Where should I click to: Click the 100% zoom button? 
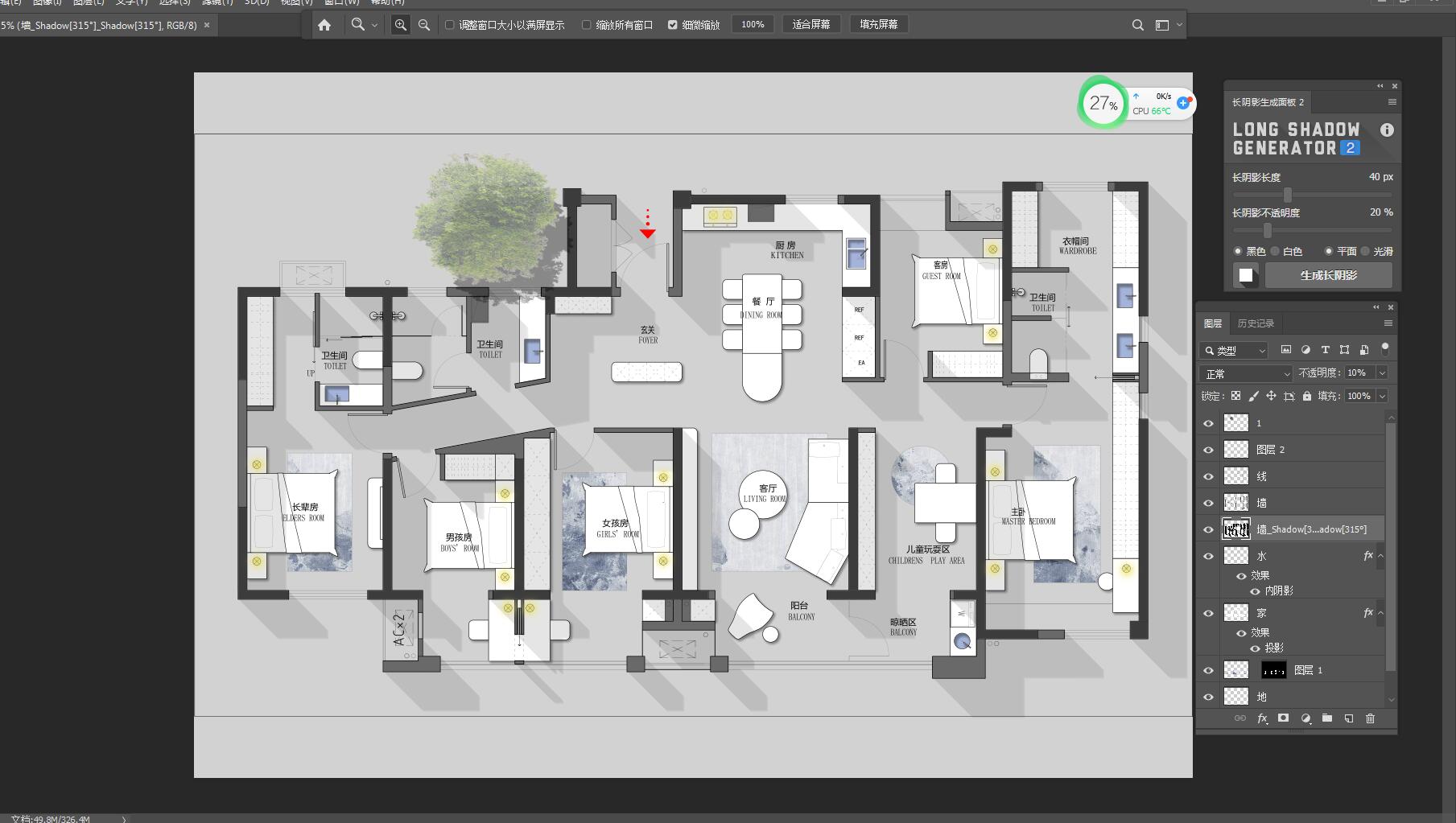(x=753, y=25)
